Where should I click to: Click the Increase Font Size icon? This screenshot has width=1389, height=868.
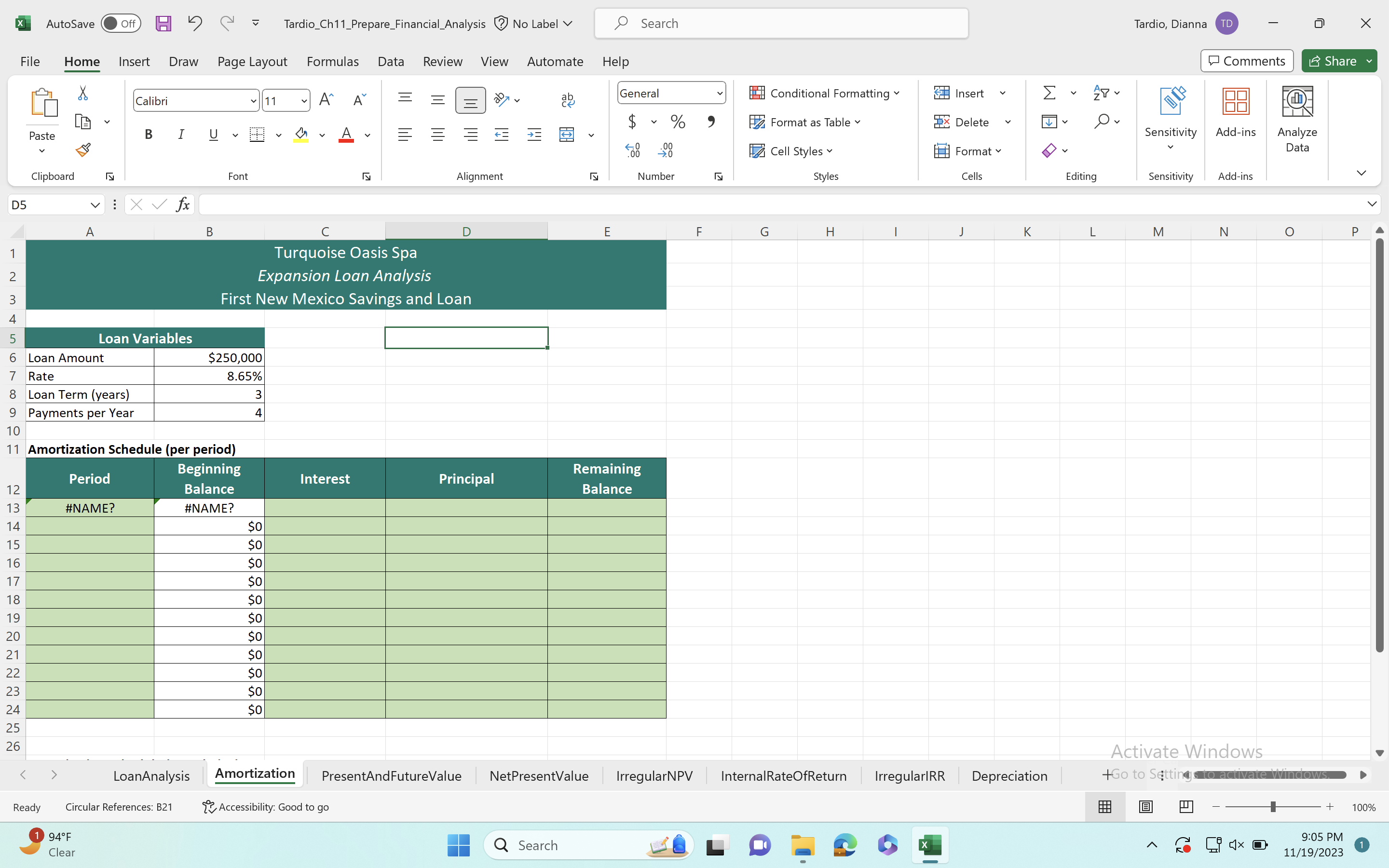pos(326,99)
